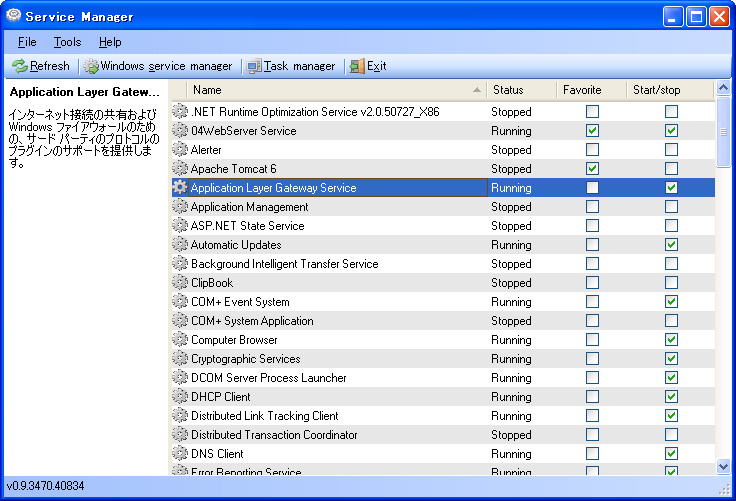Viewport: 736px width, 501px height.
Task: Start COM+ System Application via Start/stop checkbox
Action: (671, 320)
